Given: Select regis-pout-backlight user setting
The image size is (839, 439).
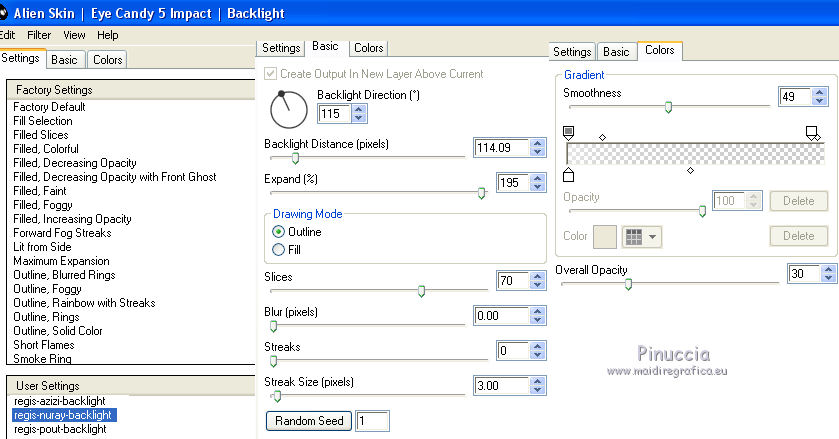Looking at the screenshot, I should [60, 429].
